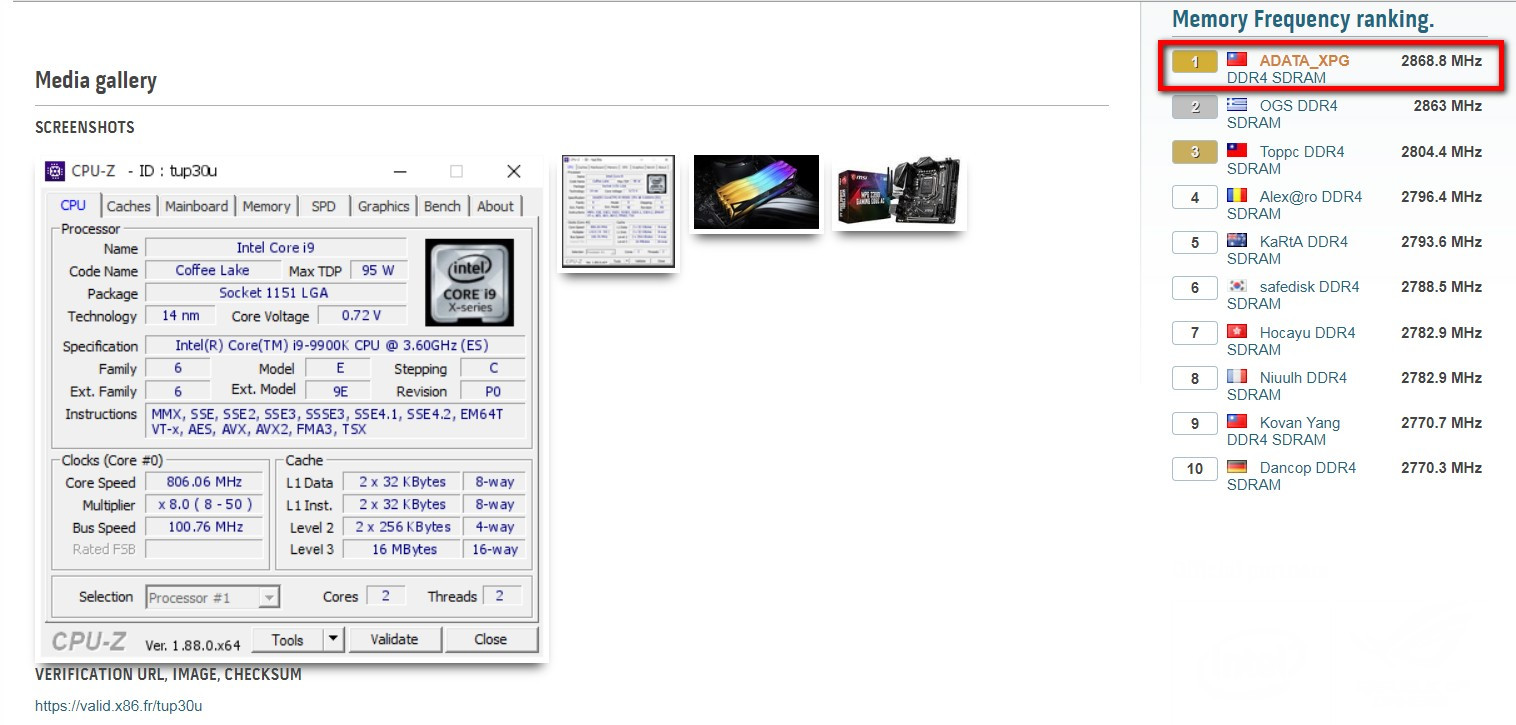Click German flag icon beside Dancop
The width and height of the screenshot is (1516, 725).
(x=1237, y=467)
